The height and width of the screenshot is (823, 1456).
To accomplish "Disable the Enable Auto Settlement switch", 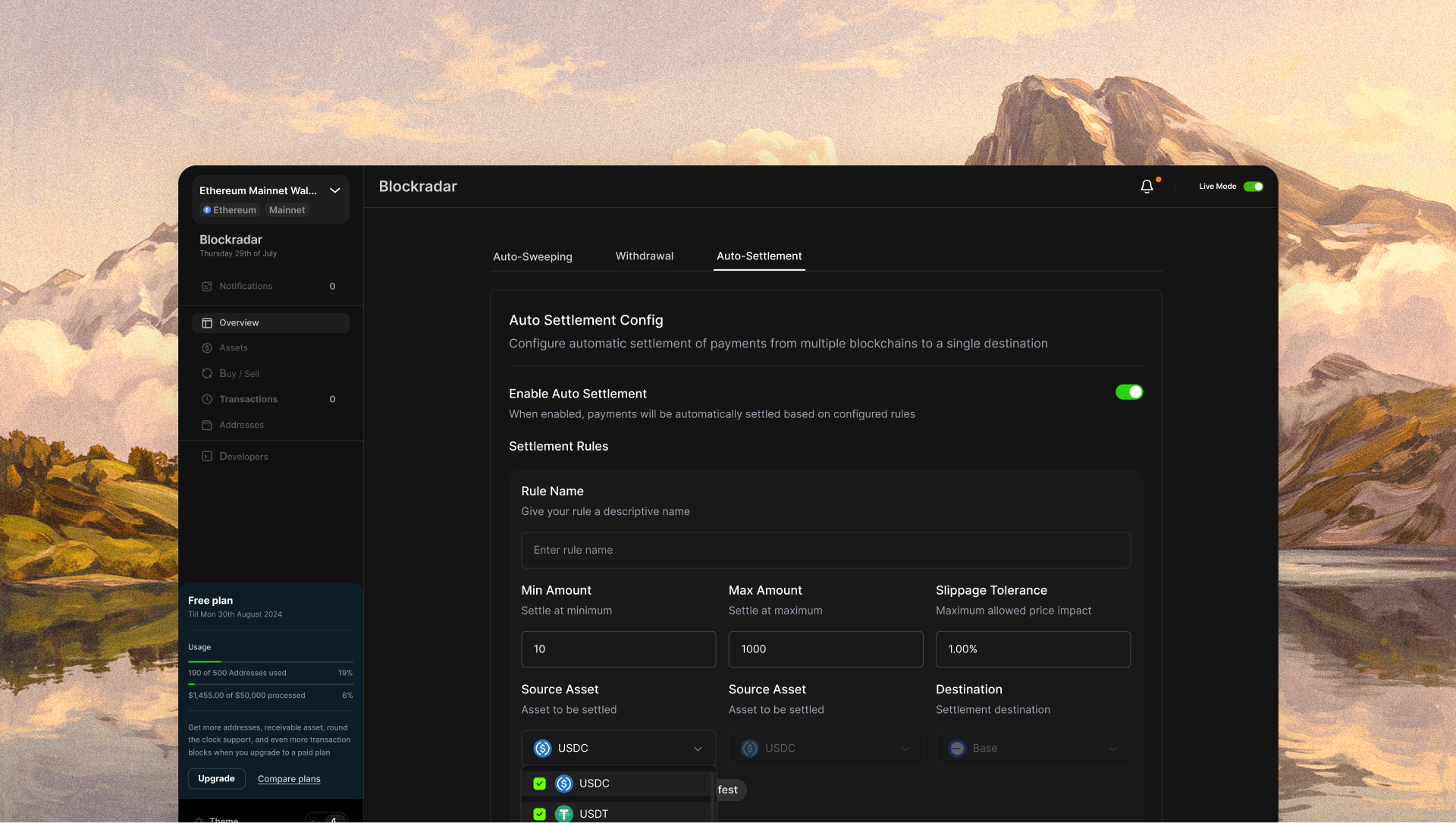I will (1128, 392).
